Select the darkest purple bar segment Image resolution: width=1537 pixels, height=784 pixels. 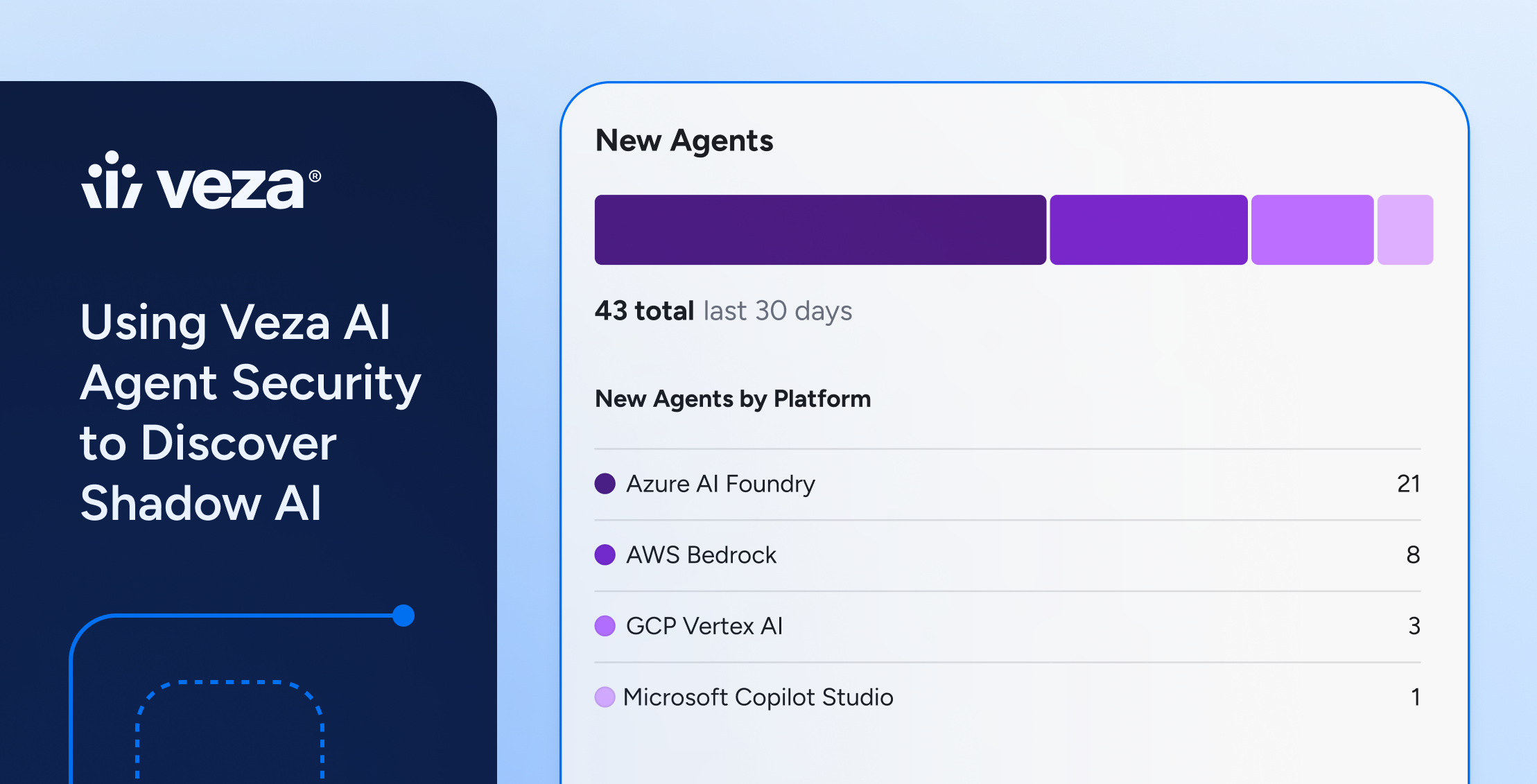click(x=820, y=229)
